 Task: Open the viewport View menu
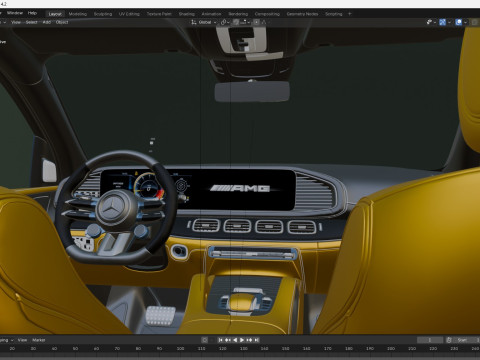[16, 22]
